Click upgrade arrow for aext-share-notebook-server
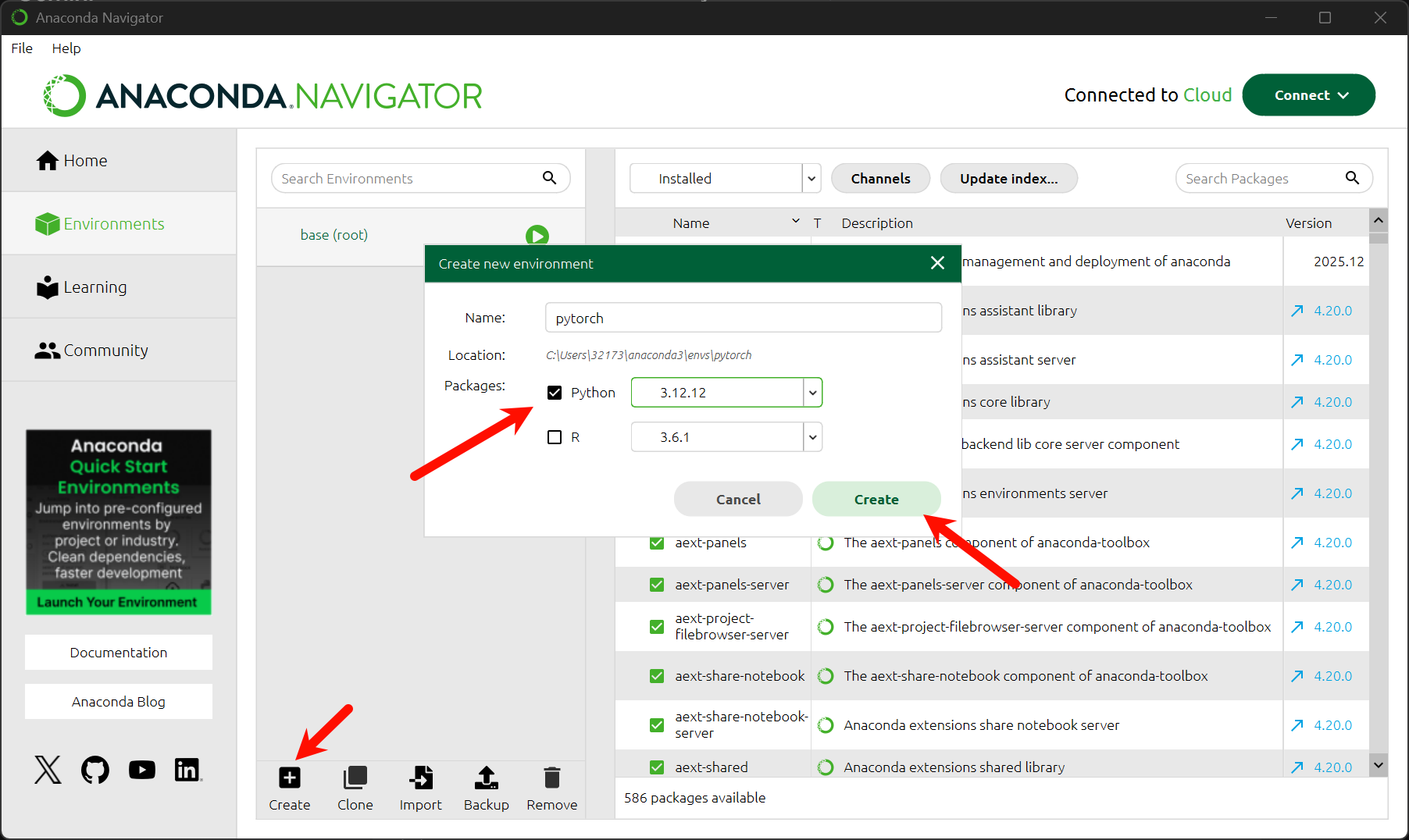The height and width of the screenshot is (840, 1409). 1297,725
